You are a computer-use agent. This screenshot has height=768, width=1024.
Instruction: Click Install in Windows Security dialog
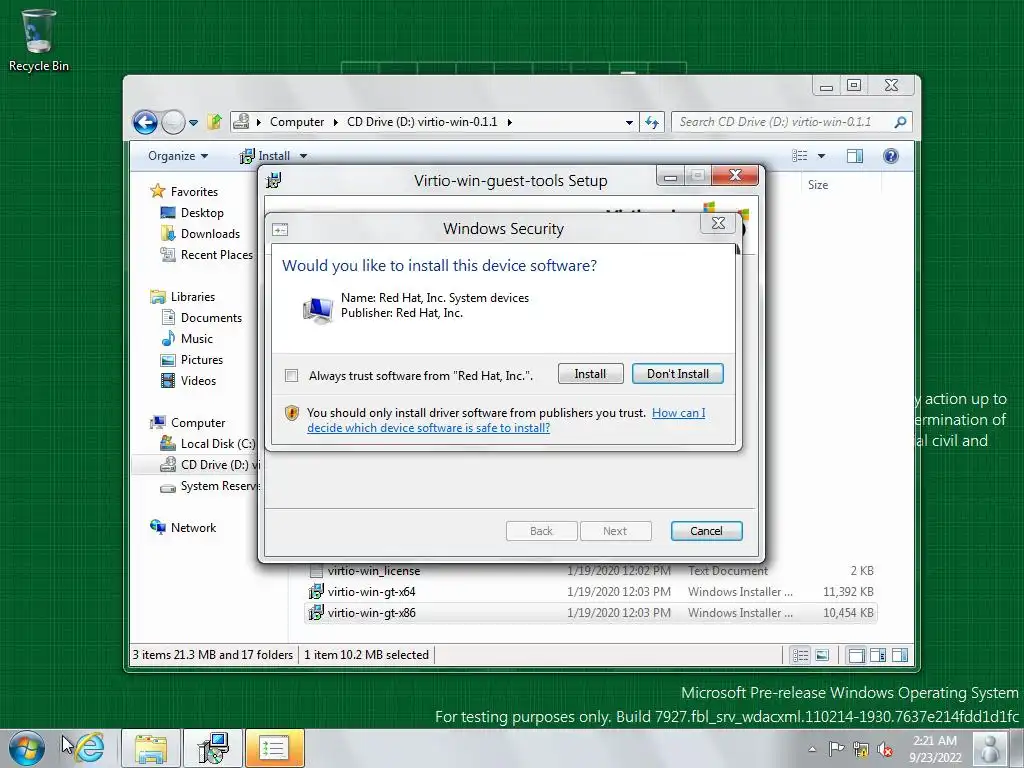[x=590, y=374]
